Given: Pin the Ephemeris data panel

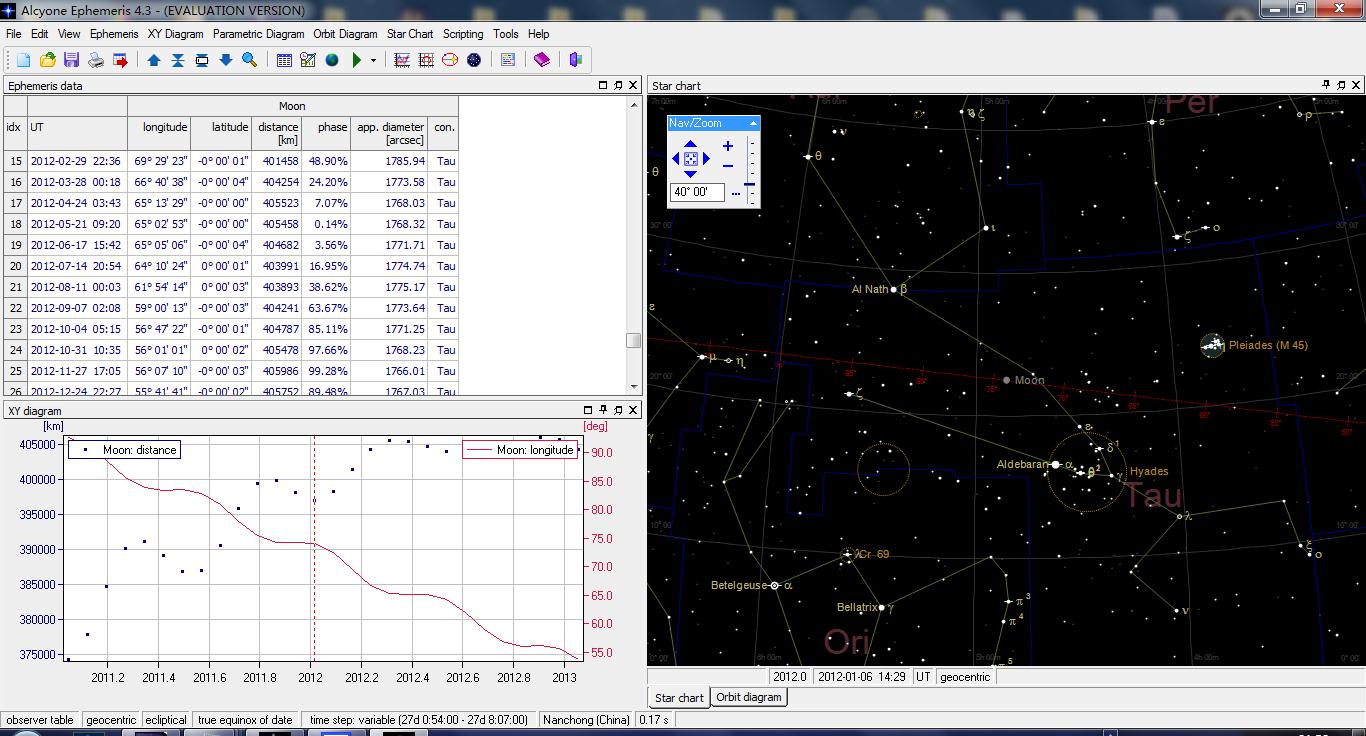Looking at the screenshot, I should 618,85.
